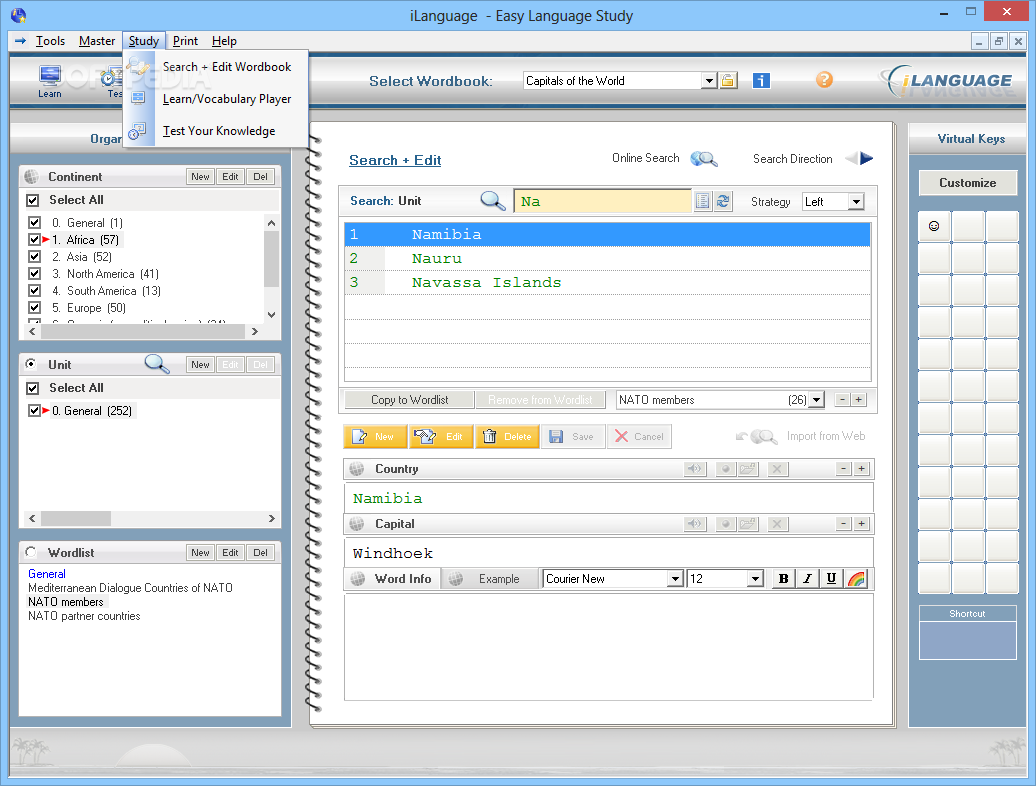Click the Online Search magnifier icon
The width and height of the screenshot is (1036, 786).
coord(704,159)
